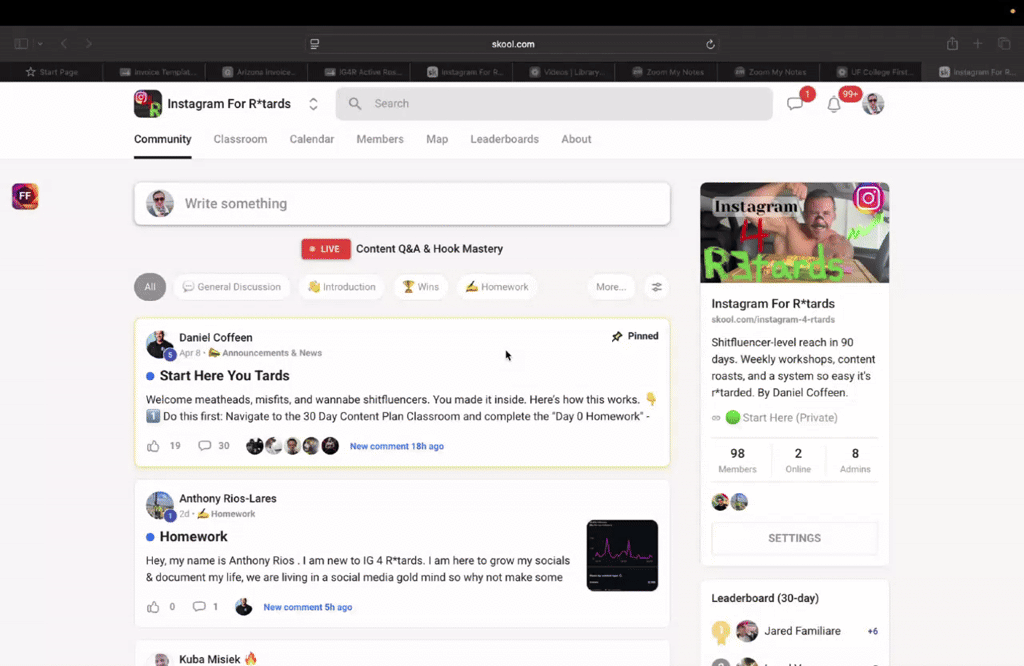1024x666 pixels.
Task: Open Anthony's Homework post title
Action: click(x=193, y=536)
